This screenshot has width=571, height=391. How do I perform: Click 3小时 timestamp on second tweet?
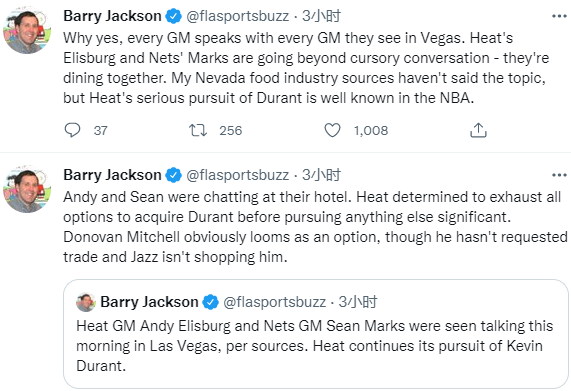click(x=321, y=175)
